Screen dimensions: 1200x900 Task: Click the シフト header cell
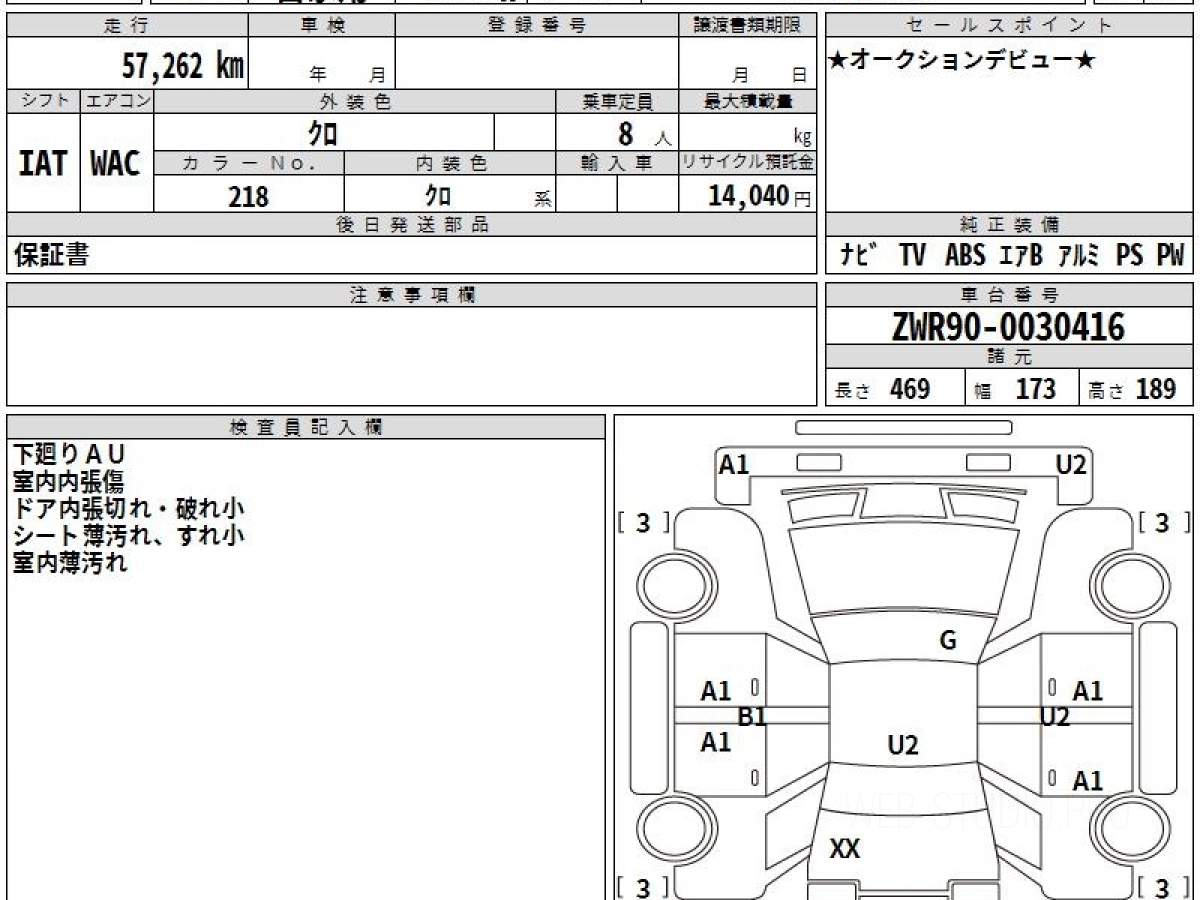43,101
